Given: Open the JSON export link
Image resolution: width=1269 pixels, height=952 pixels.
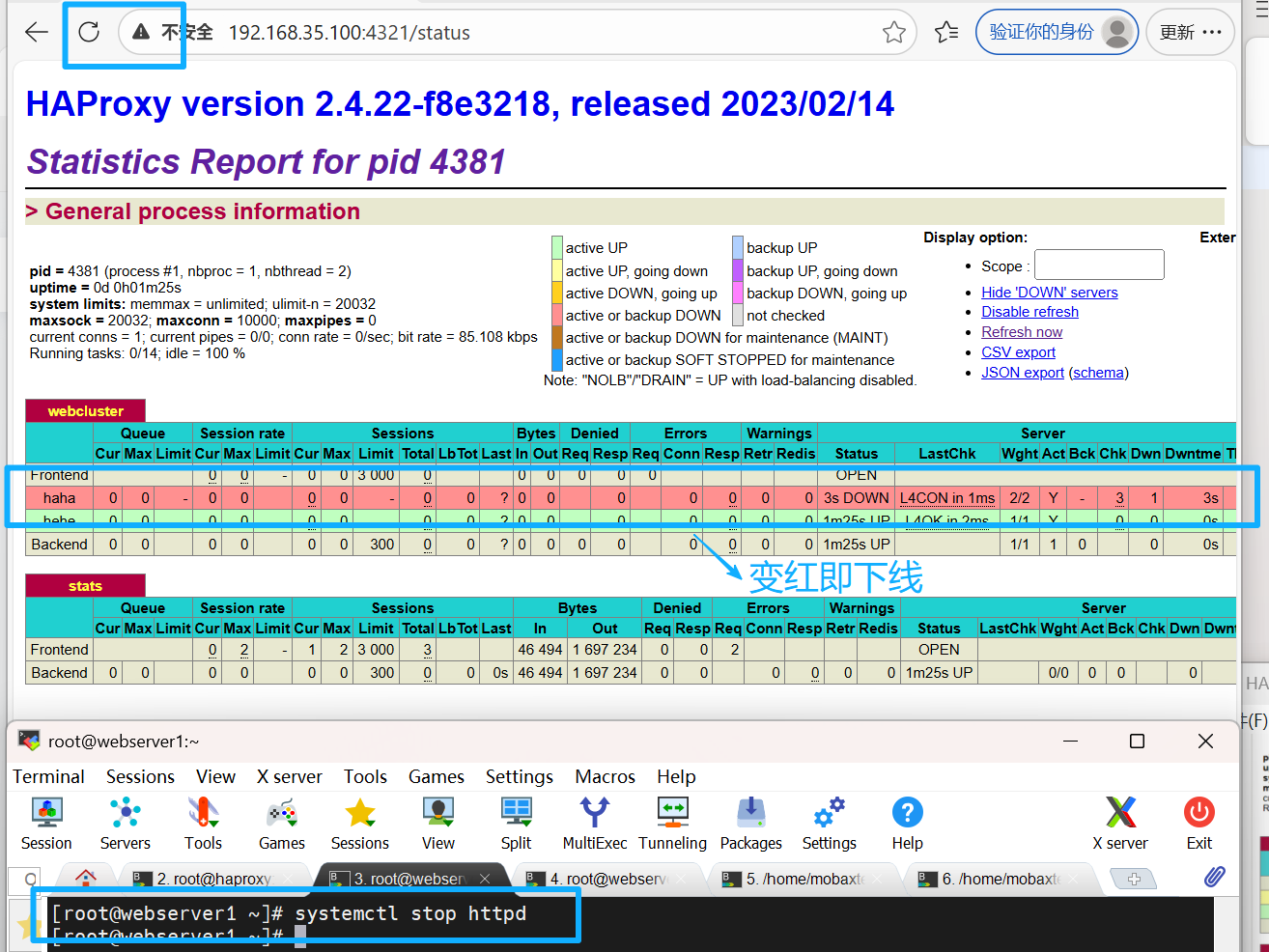Looking at the screenshot, I should (1023, 372).
